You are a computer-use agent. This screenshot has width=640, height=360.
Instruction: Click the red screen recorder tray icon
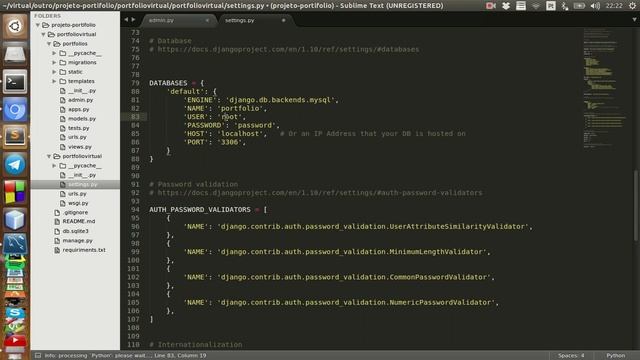pyautogui.click(x=491, y=6)
